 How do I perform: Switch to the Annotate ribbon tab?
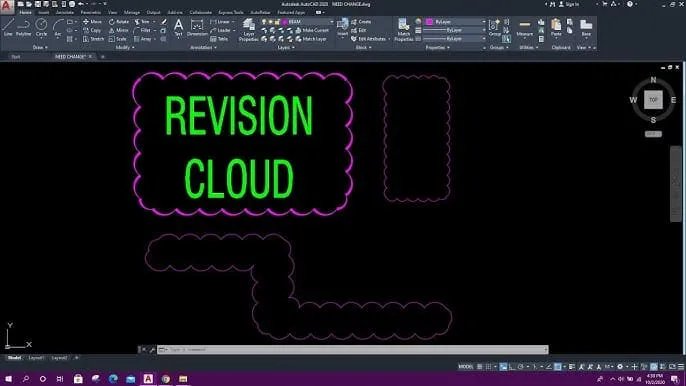(x=65, y=12)
